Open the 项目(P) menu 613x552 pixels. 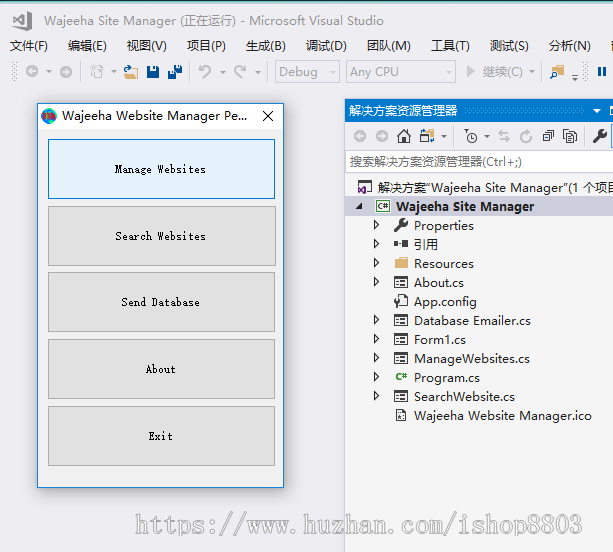206,46
